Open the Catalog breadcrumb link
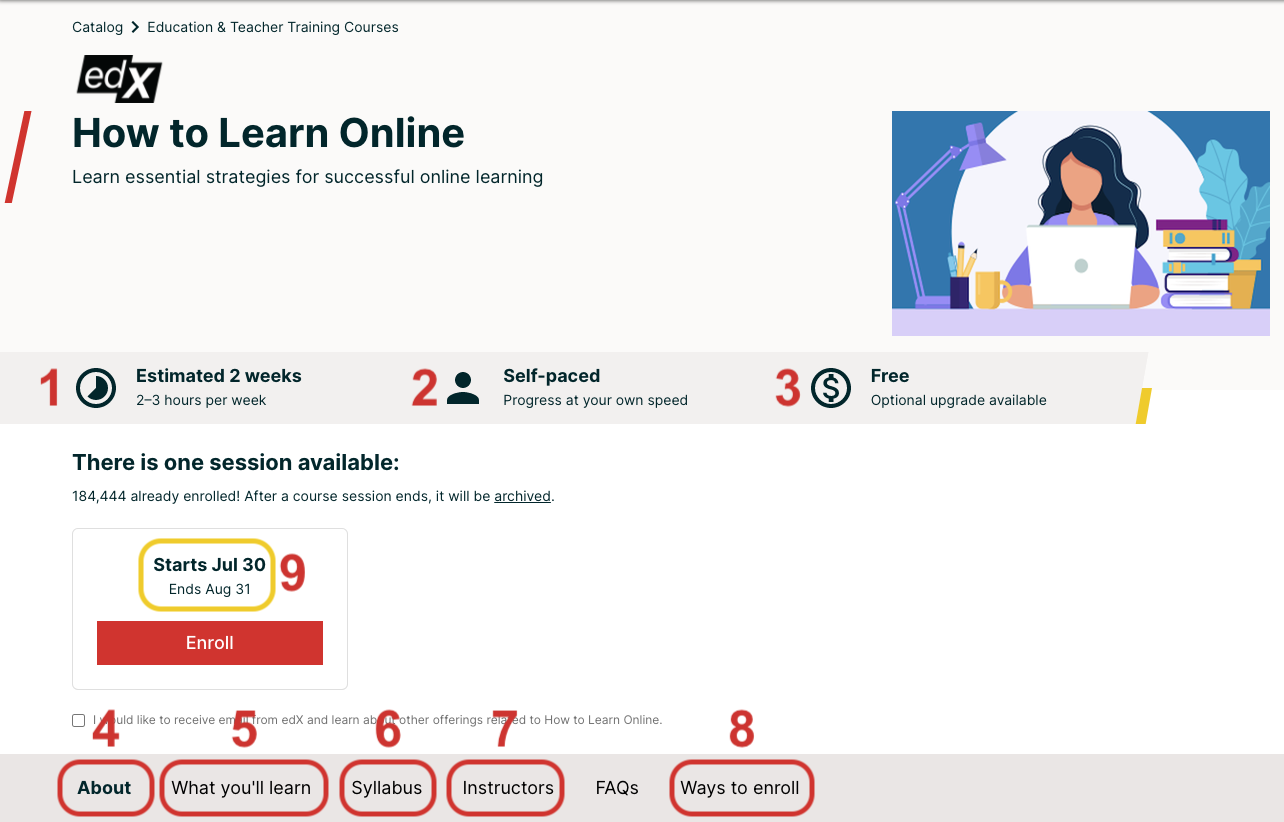This screenshot has height=822, width=1284. tap(97, 27)
